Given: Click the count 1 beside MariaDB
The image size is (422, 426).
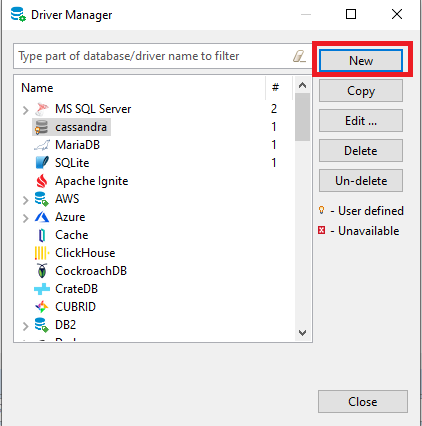Looking at the screenshot, I should [274, 145].
